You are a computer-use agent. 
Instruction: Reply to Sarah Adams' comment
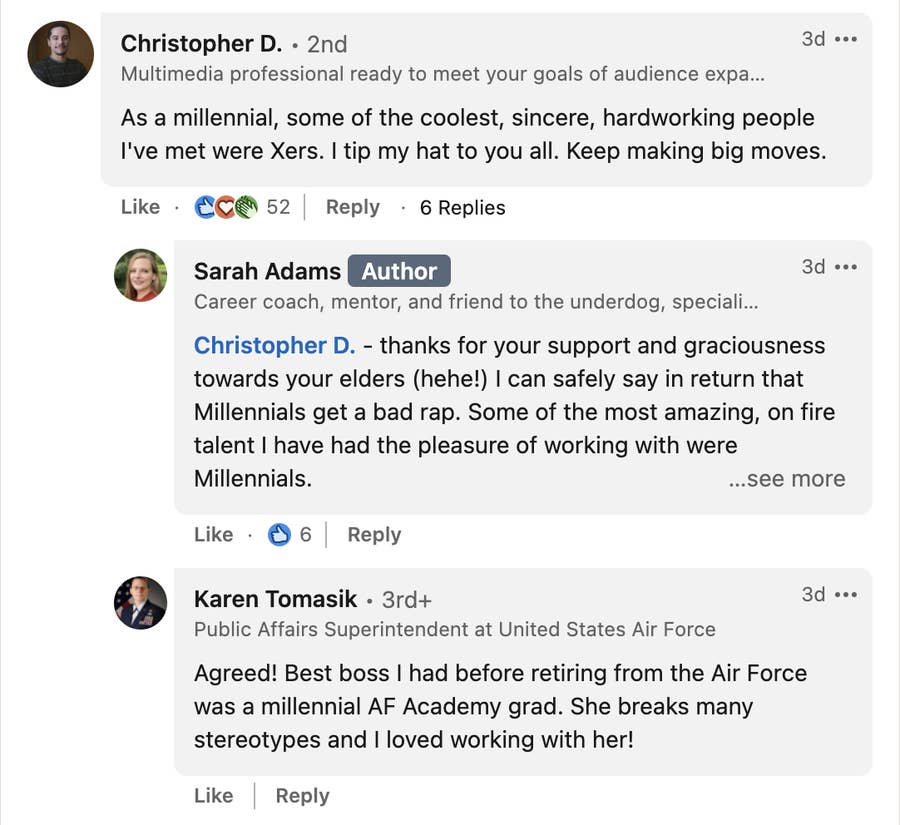[x=374, y=535]
